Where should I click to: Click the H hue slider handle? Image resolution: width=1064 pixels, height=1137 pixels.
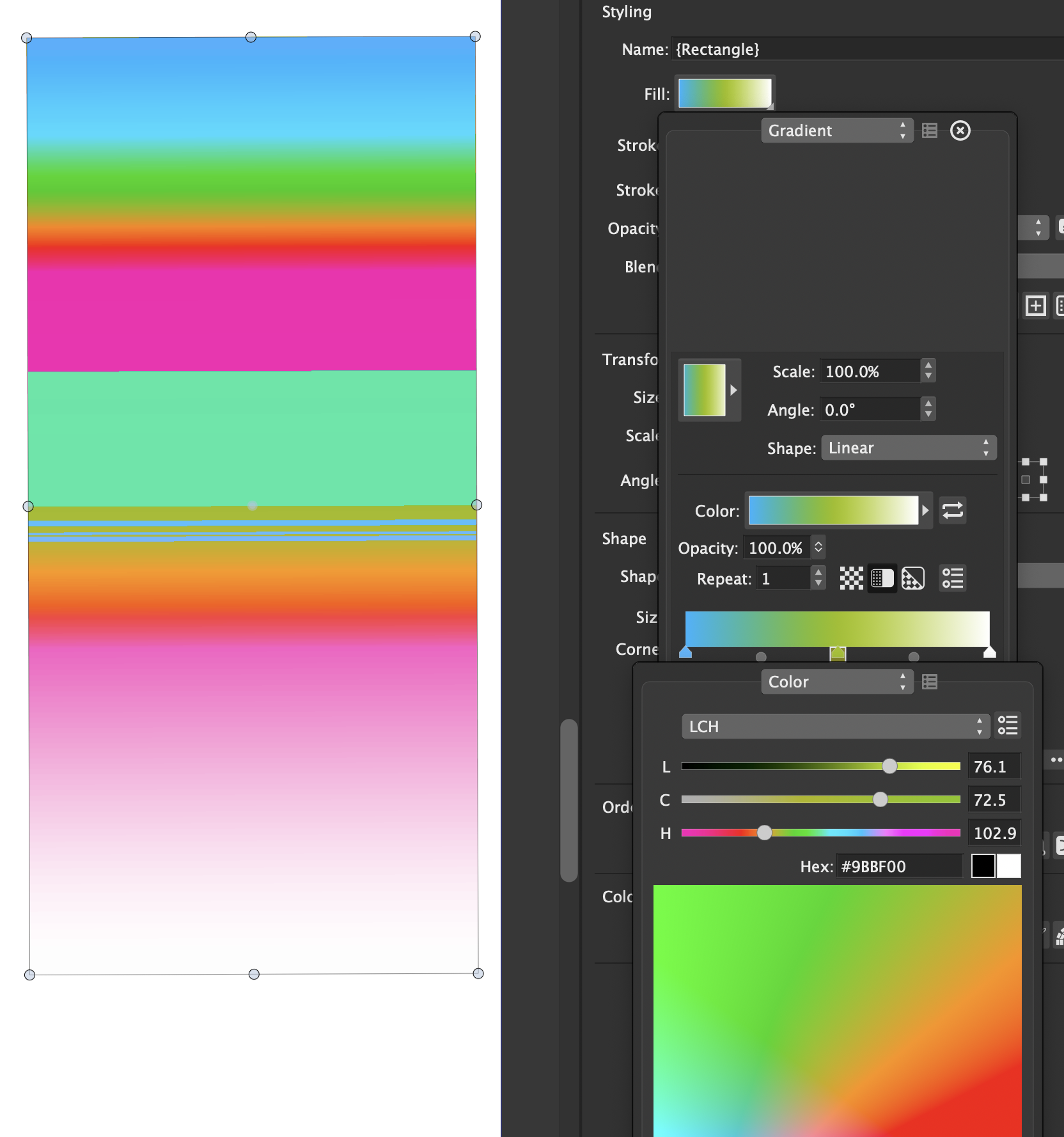pyautogui.click(x=764, y=833)
